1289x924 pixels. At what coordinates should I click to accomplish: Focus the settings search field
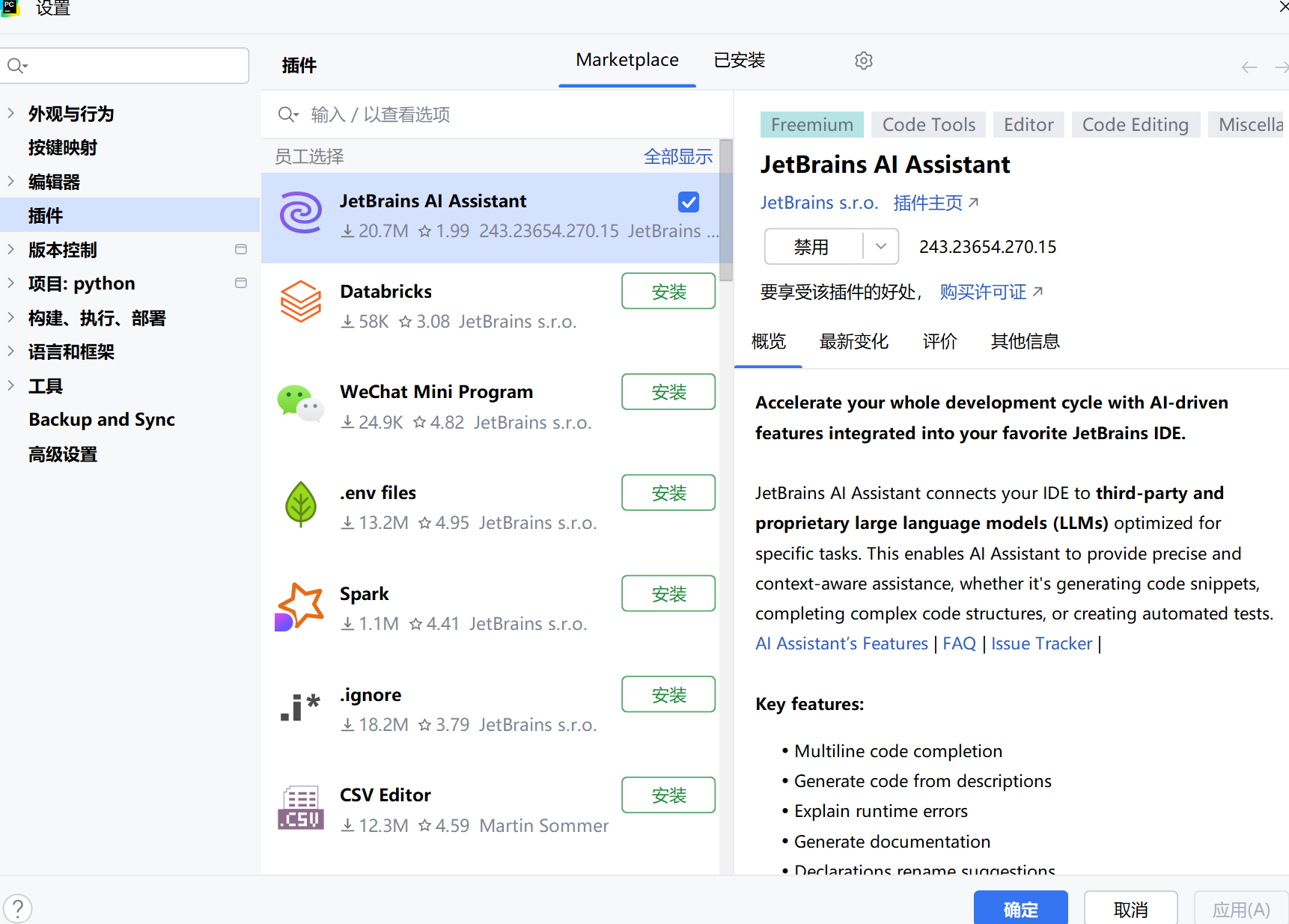click(125, 66)
